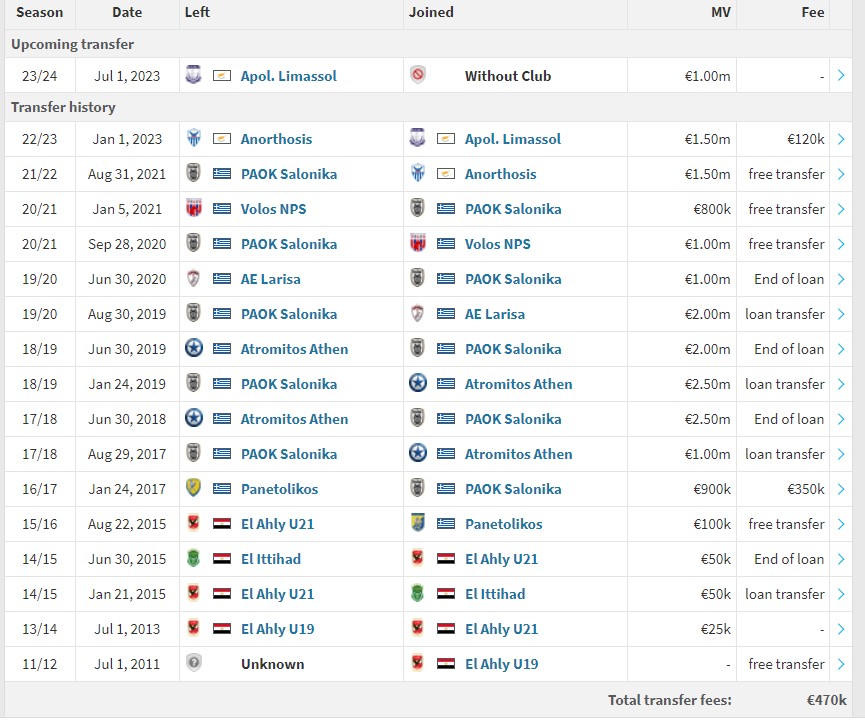Click the Apol. Limassol crest in the 23/24 row
Image resolution: width=865 pixels, height=722 pixels.
pyautogui.click(x=194, y=74)
